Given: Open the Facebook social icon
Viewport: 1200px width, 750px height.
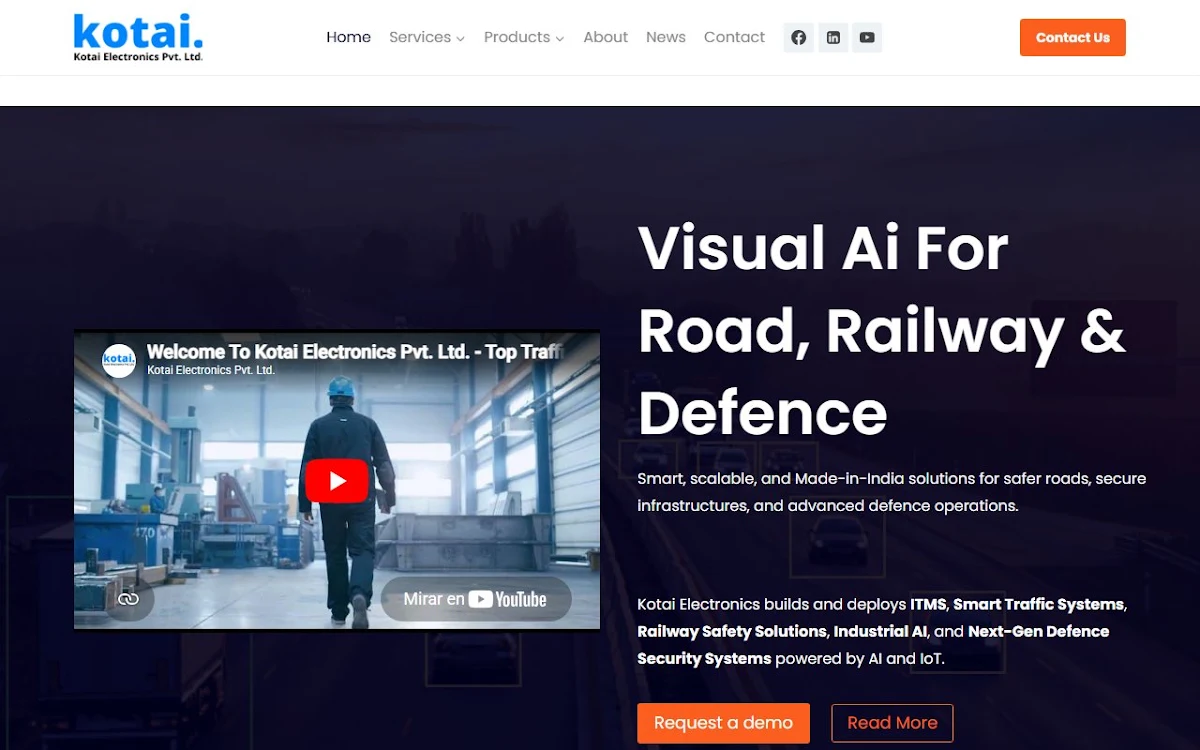Looking at the screenshot, I should point(798,38).
